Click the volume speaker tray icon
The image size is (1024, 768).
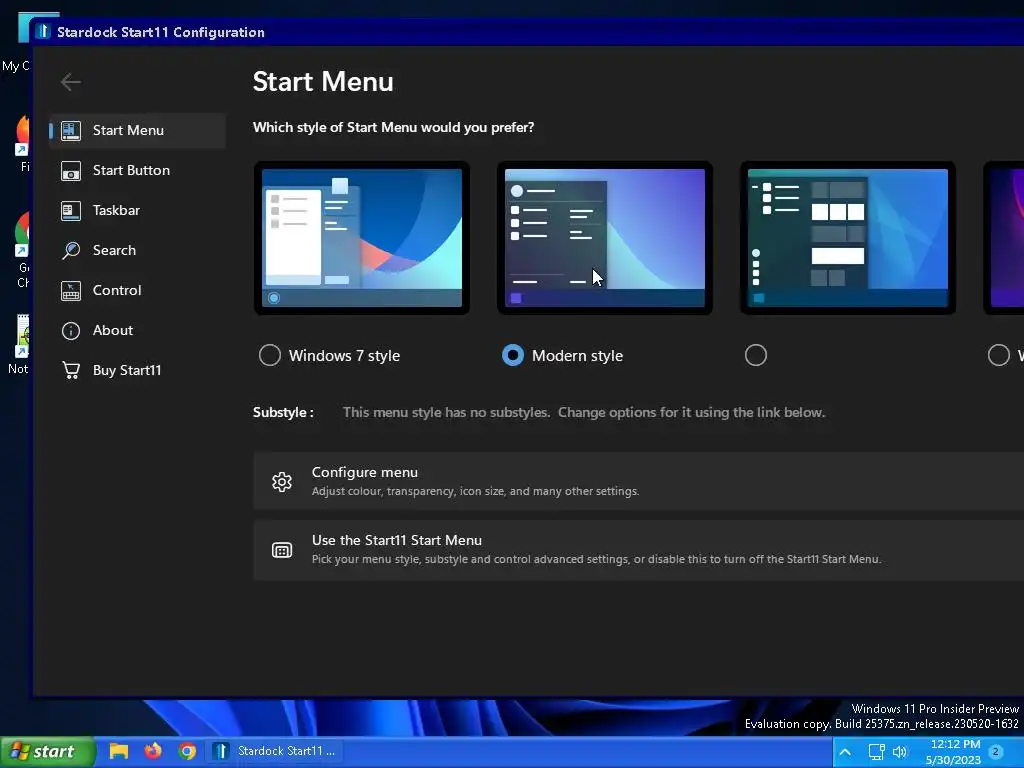click(900, 752)
